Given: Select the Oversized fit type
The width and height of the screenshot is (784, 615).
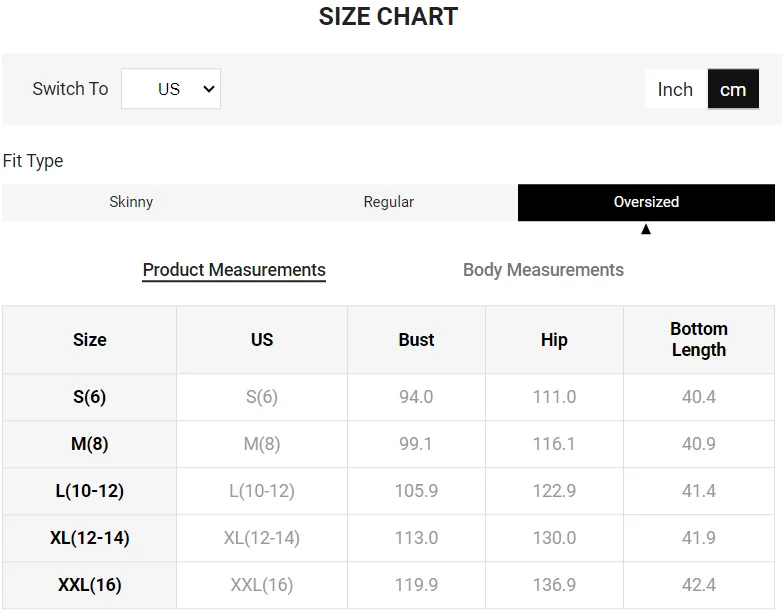Looking at the screenshot, I should 646,202.
